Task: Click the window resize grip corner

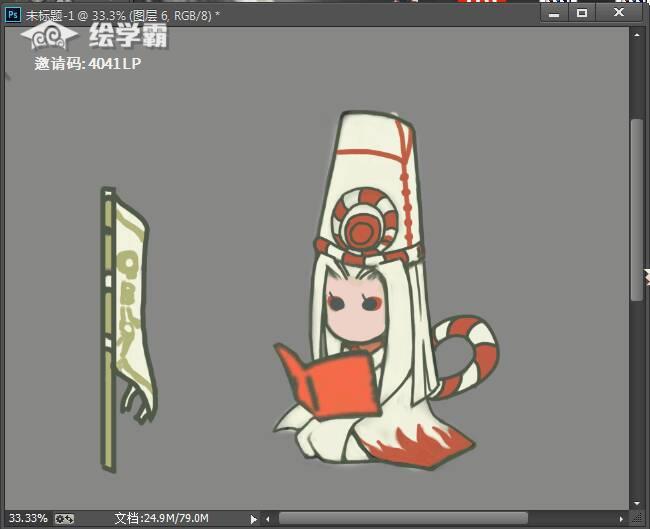Action: (x=637, y=519)
